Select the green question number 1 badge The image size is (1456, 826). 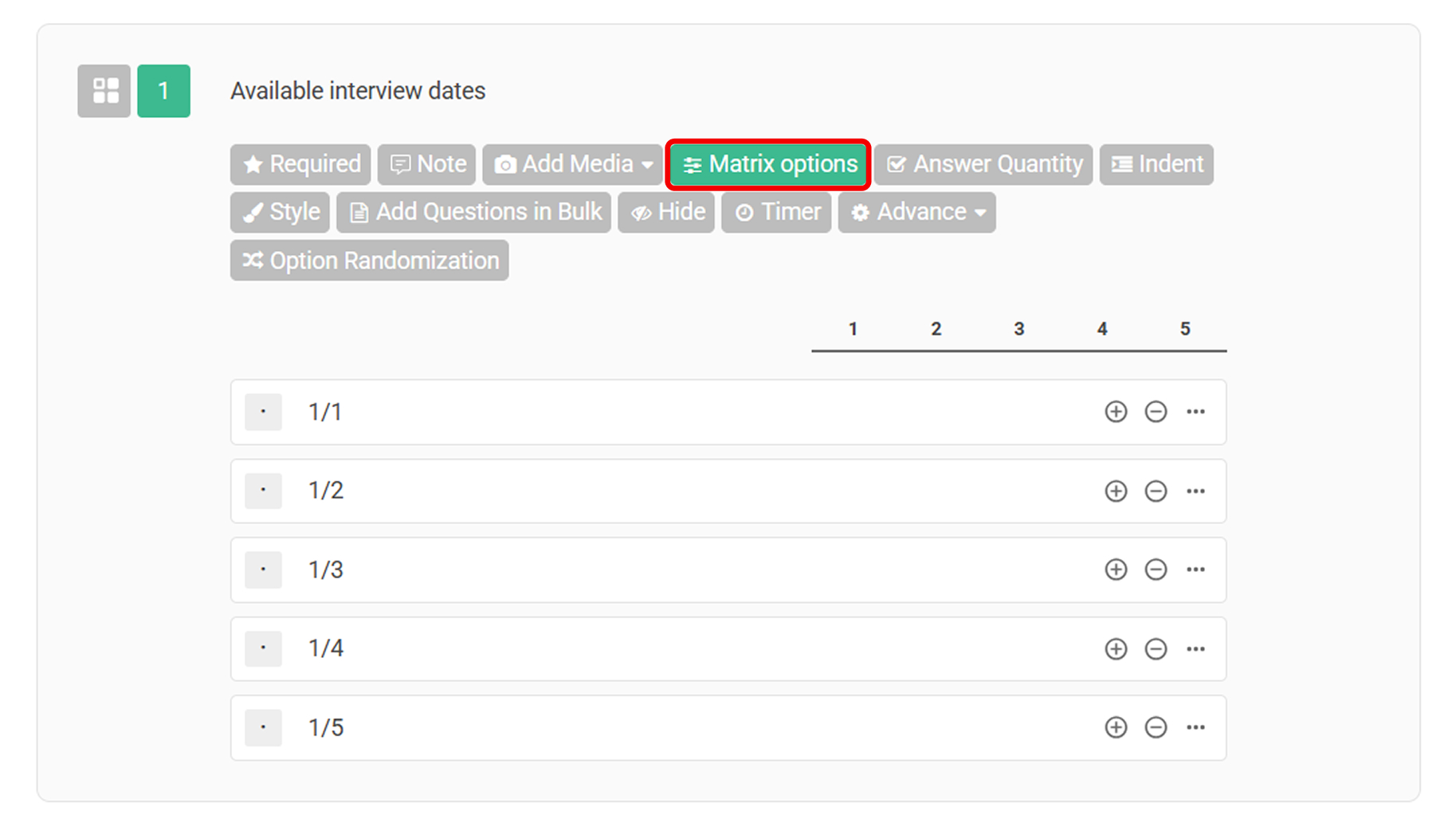pos(163,91)
